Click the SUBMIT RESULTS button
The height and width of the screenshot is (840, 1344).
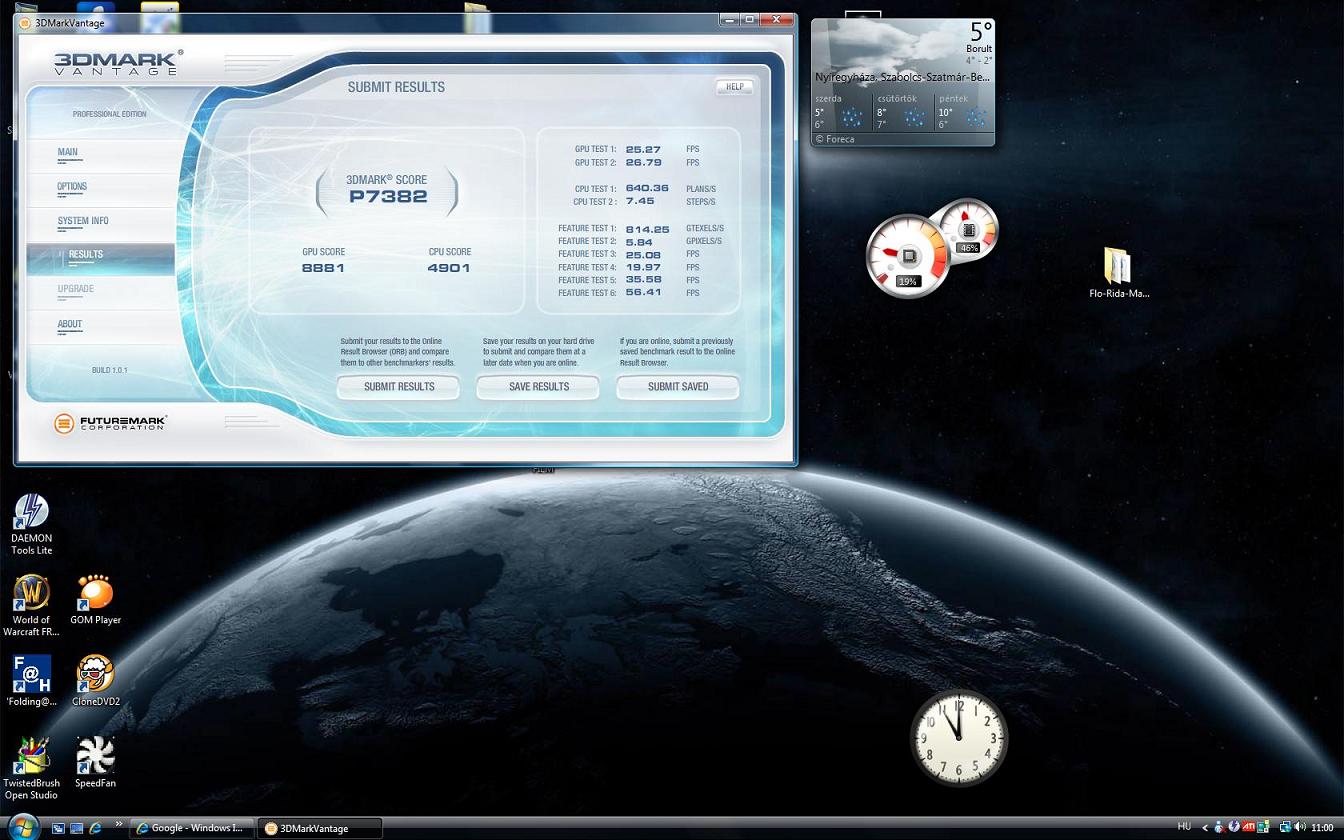399,387
